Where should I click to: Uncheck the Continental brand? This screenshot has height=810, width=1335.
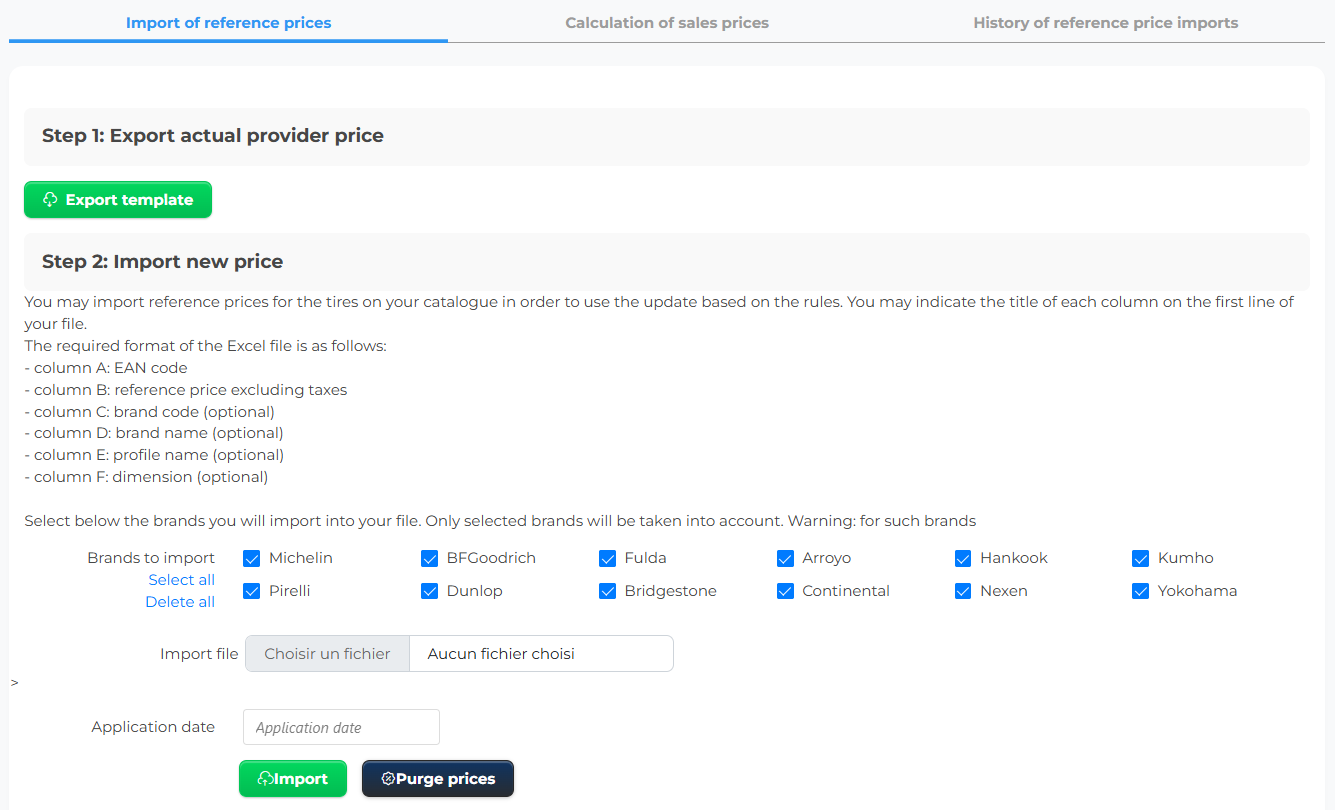point(785,591)
